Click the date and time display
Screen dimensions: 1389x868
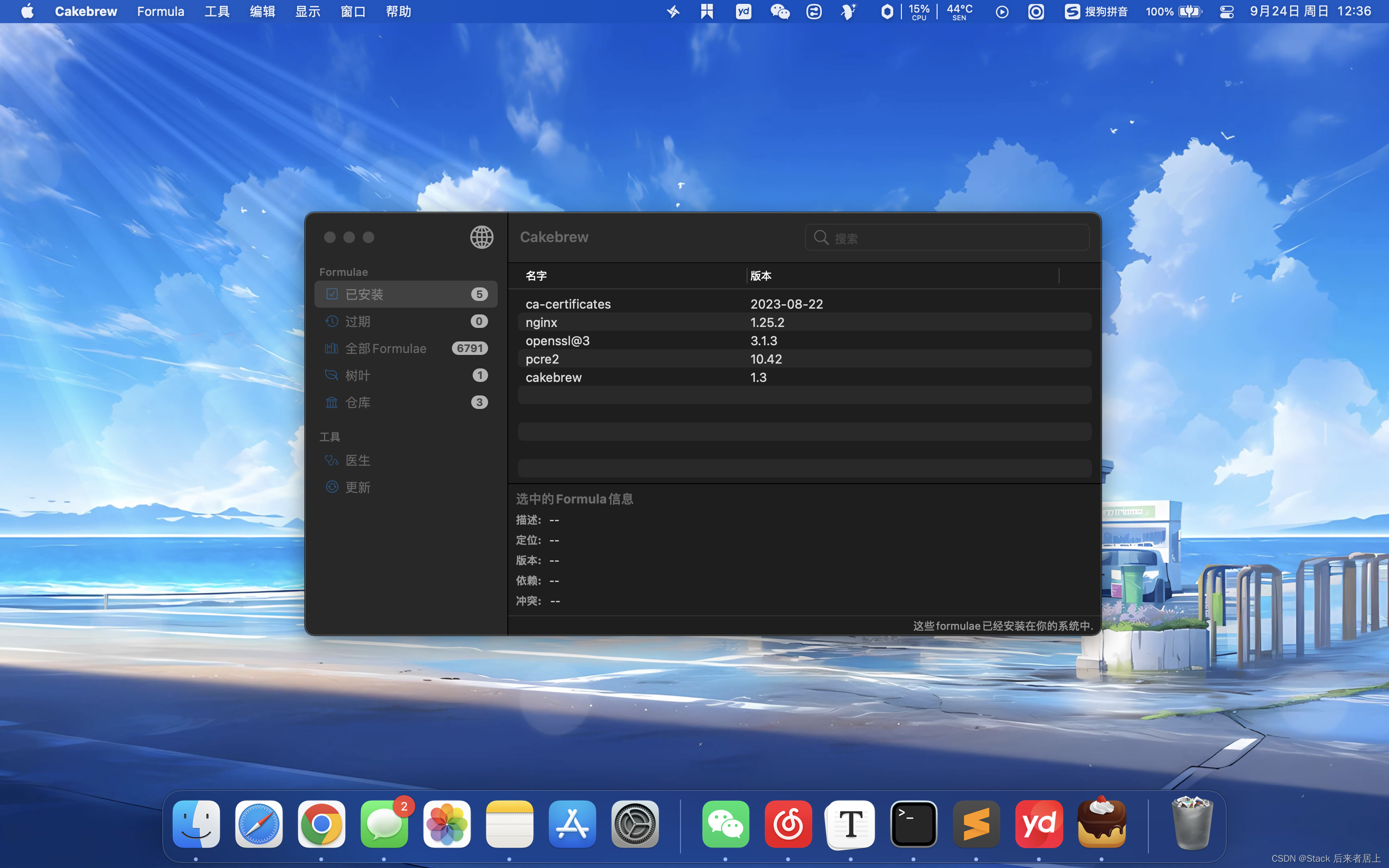point(1310,12)
